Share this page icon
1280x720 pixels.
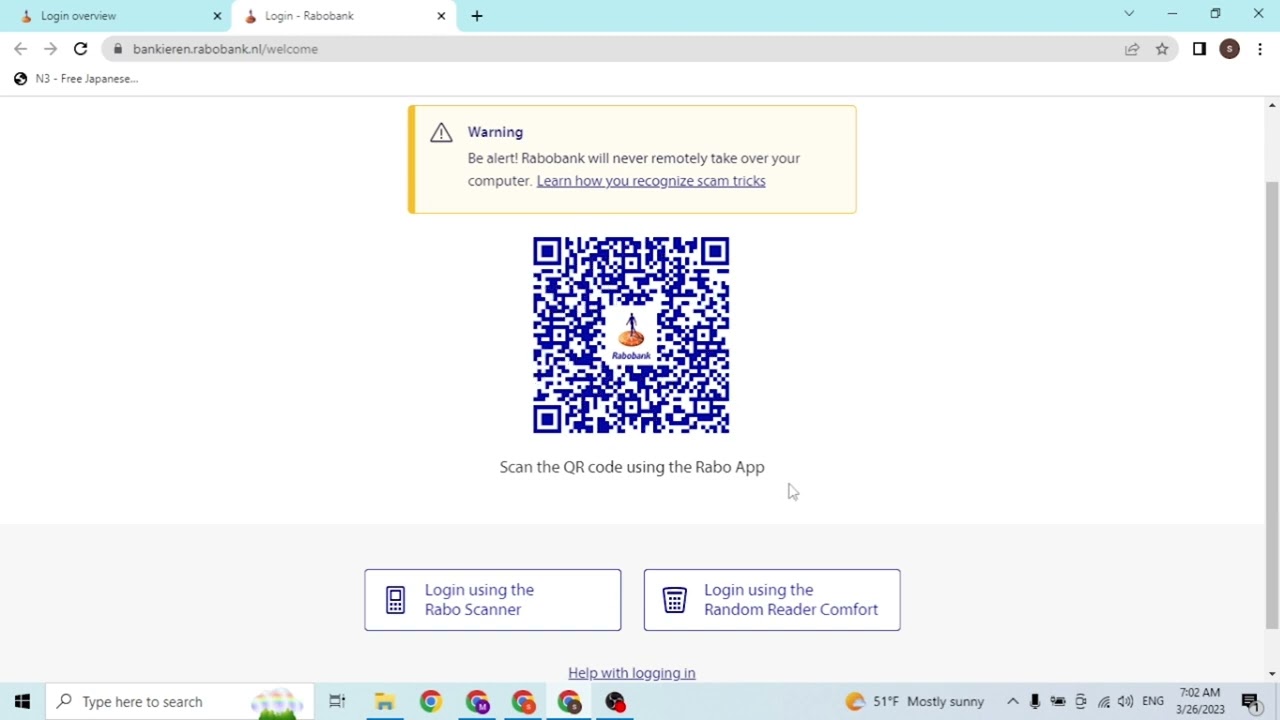click(x=1132, y=49)
